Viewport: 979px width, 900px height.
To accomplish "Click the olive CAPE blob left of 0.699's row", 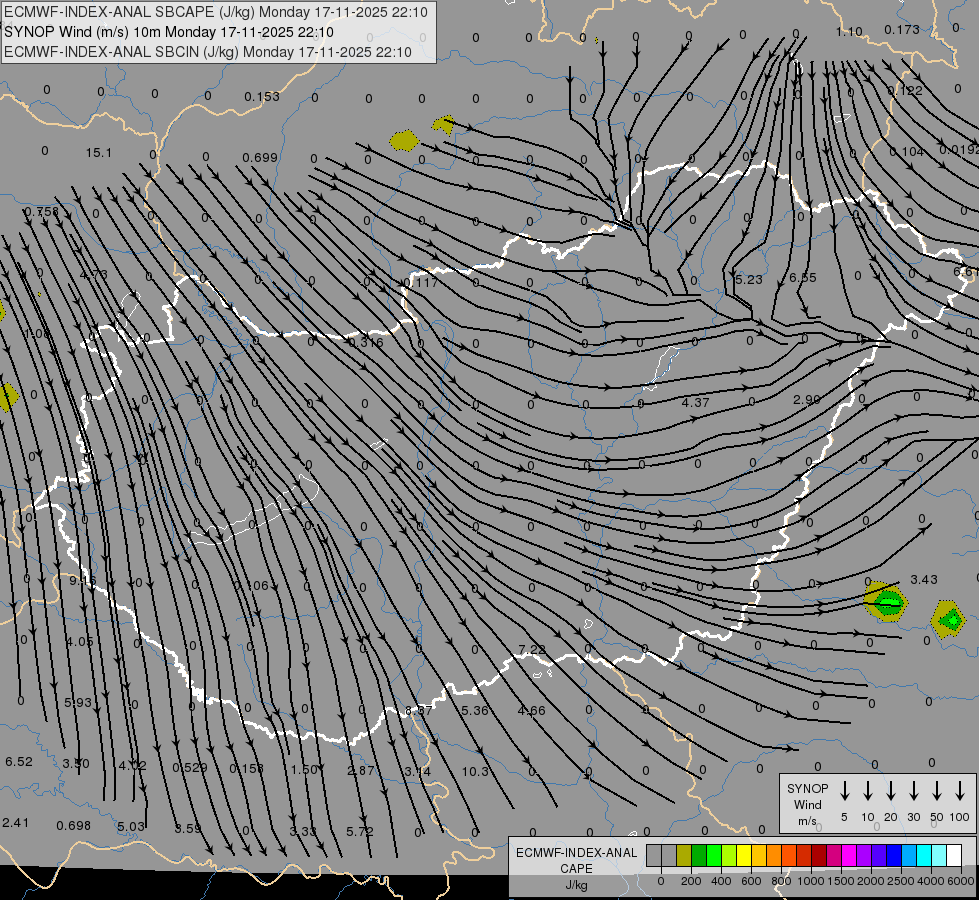I will [x=405, y=141].
